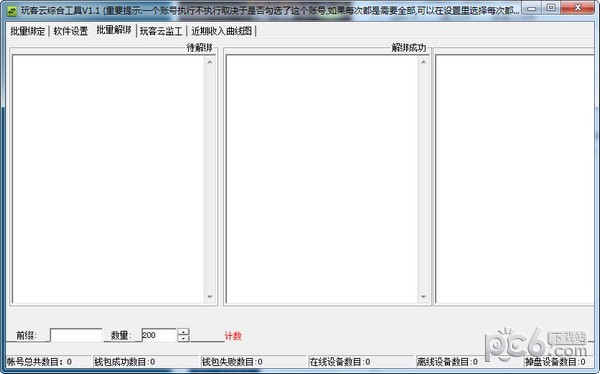Click inside the rightmost empty list box
Screen dimensions: 600x374
click(x=515, y=179)
